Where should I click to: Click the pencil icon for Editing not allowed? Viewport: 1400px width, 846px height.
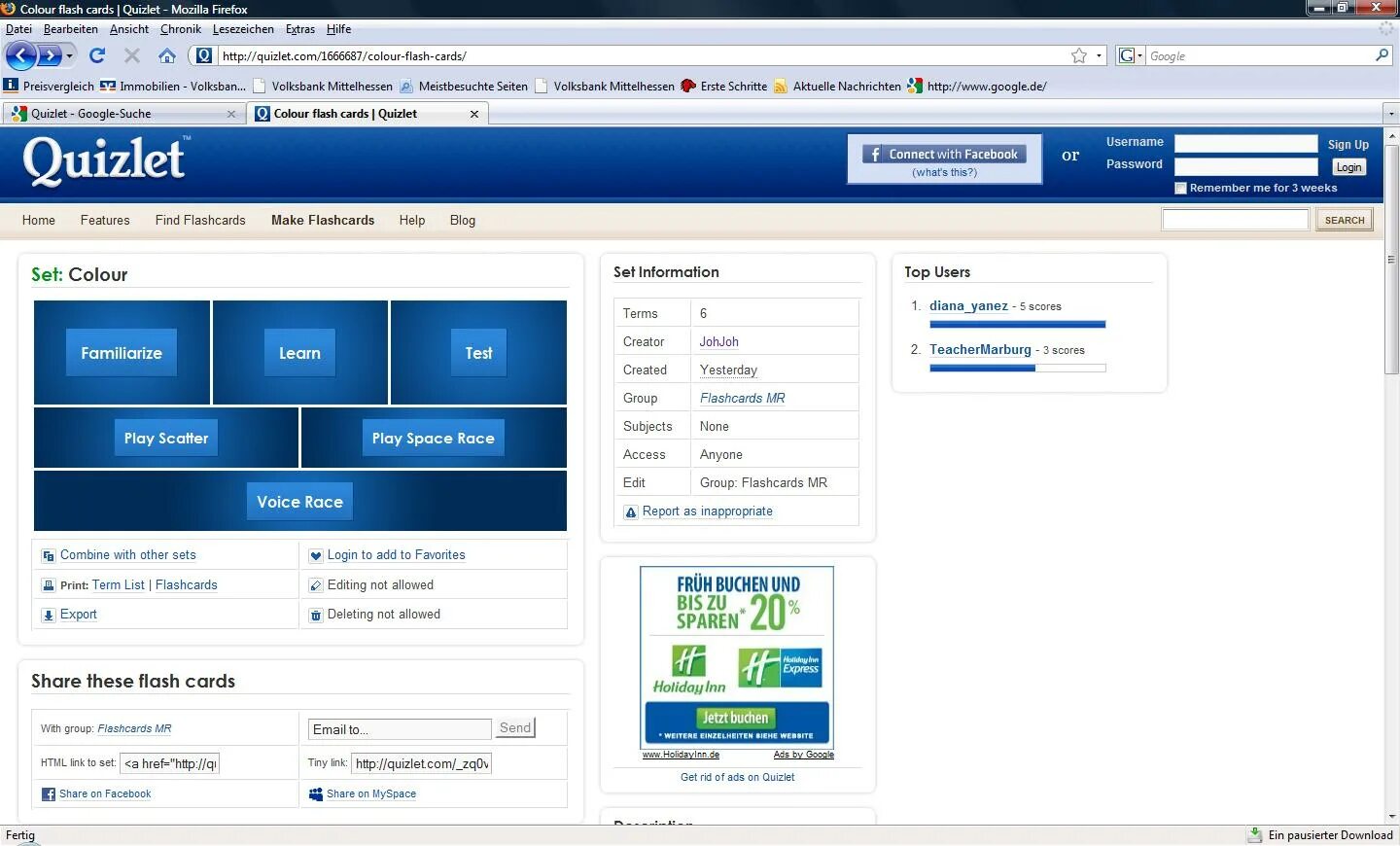coord(316,585)
